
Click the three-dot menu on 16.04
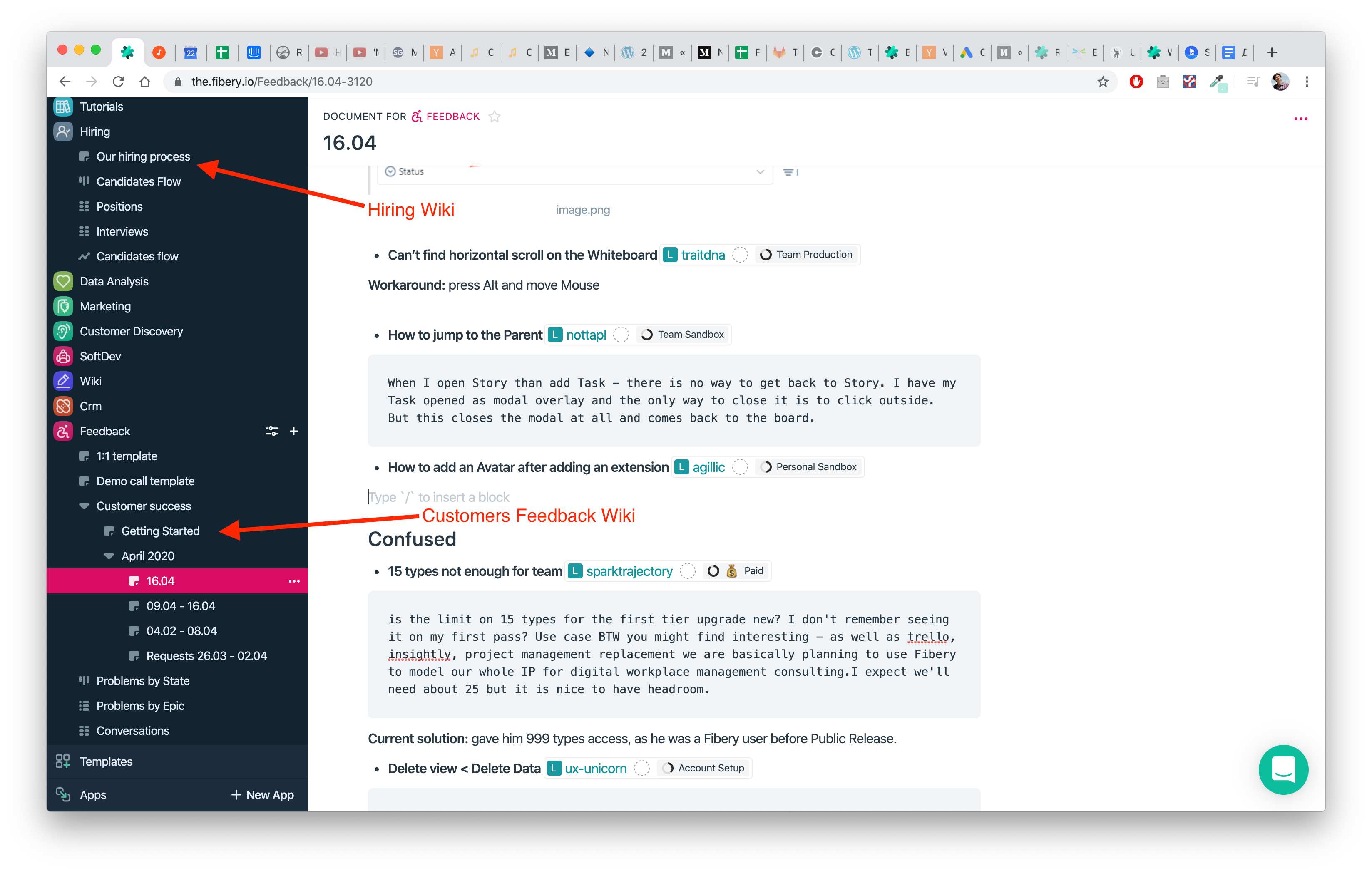293,581
